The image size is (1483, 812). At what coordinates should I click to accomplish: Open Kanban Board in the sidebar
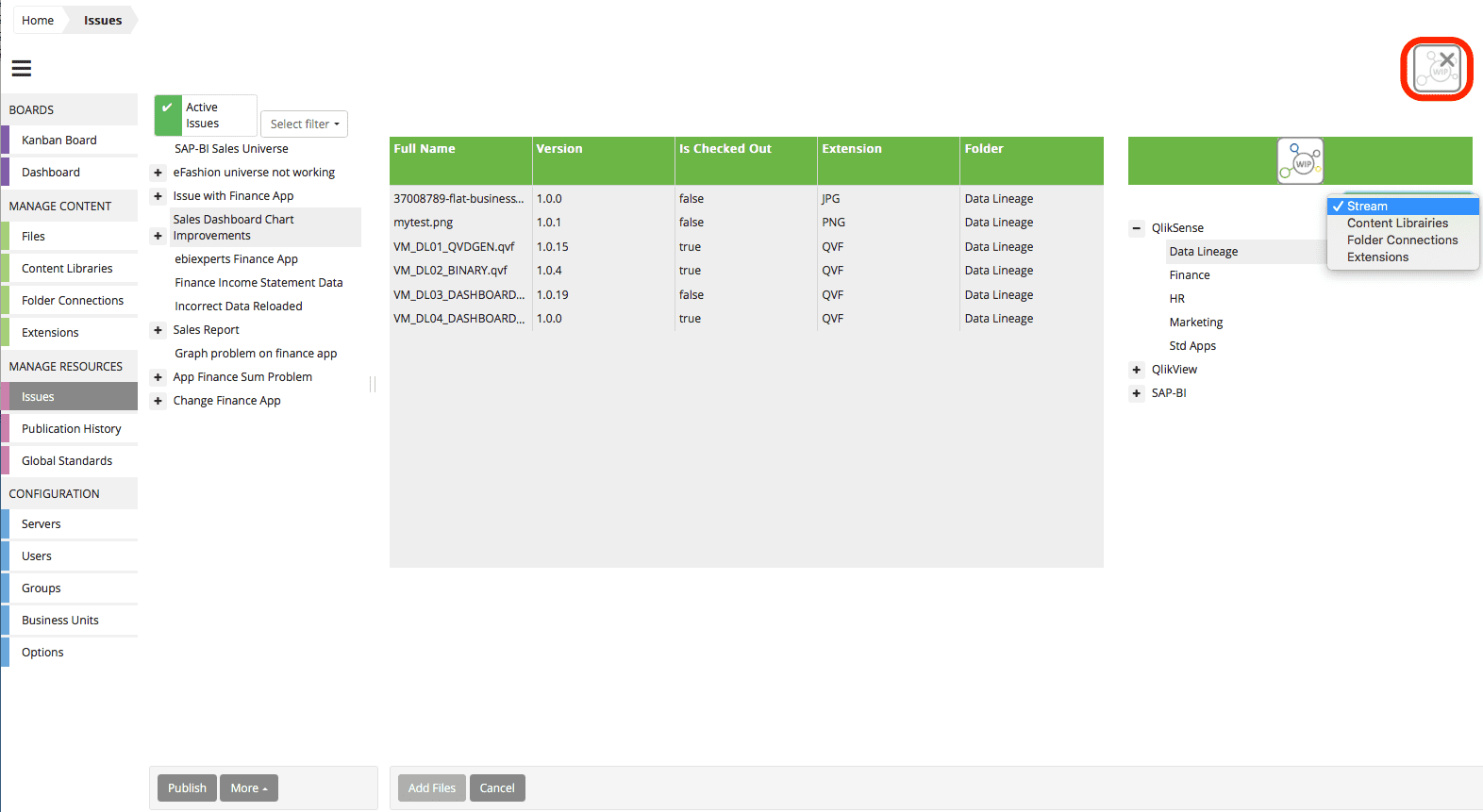pos(59,141)
